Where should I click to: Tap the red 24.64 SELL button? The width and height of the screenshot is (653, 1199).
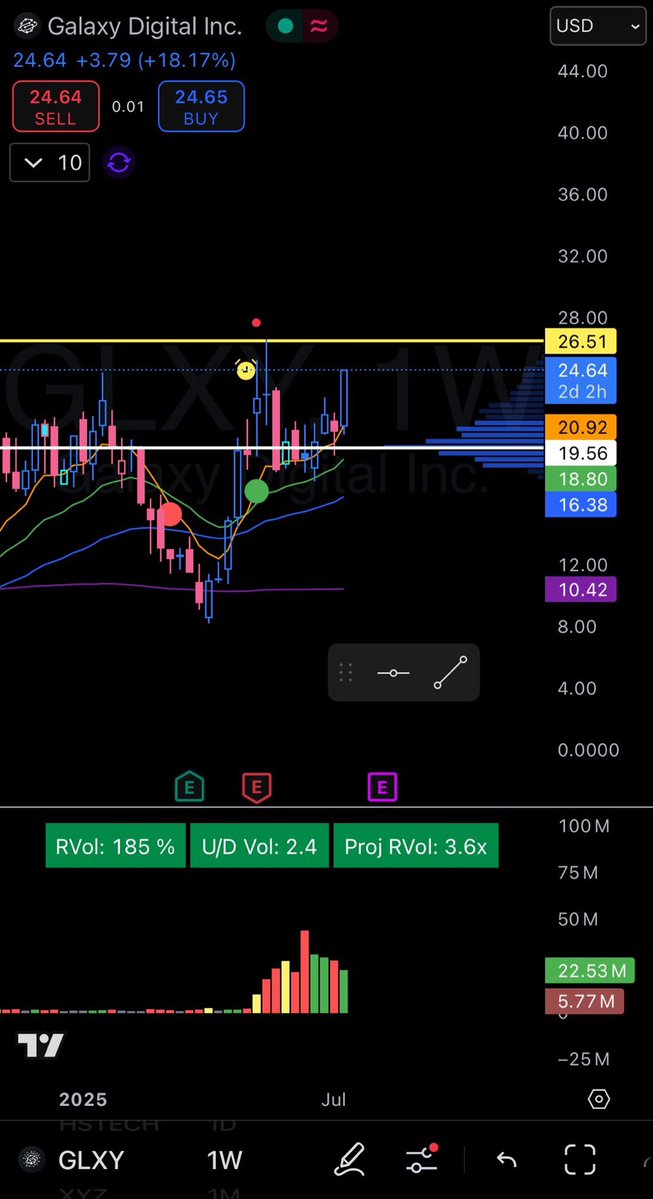pos(55,106)
